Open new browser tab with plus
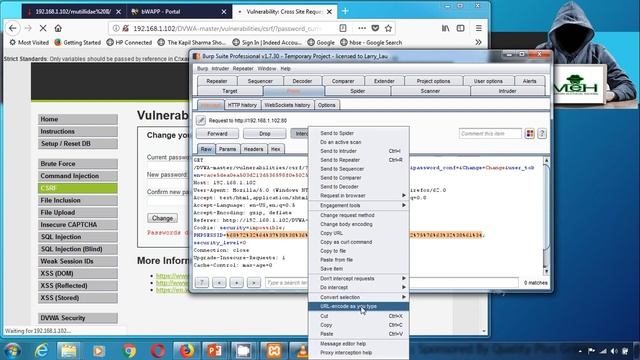Viewport: 640px width, 360px height. click(x=345, y=11)
